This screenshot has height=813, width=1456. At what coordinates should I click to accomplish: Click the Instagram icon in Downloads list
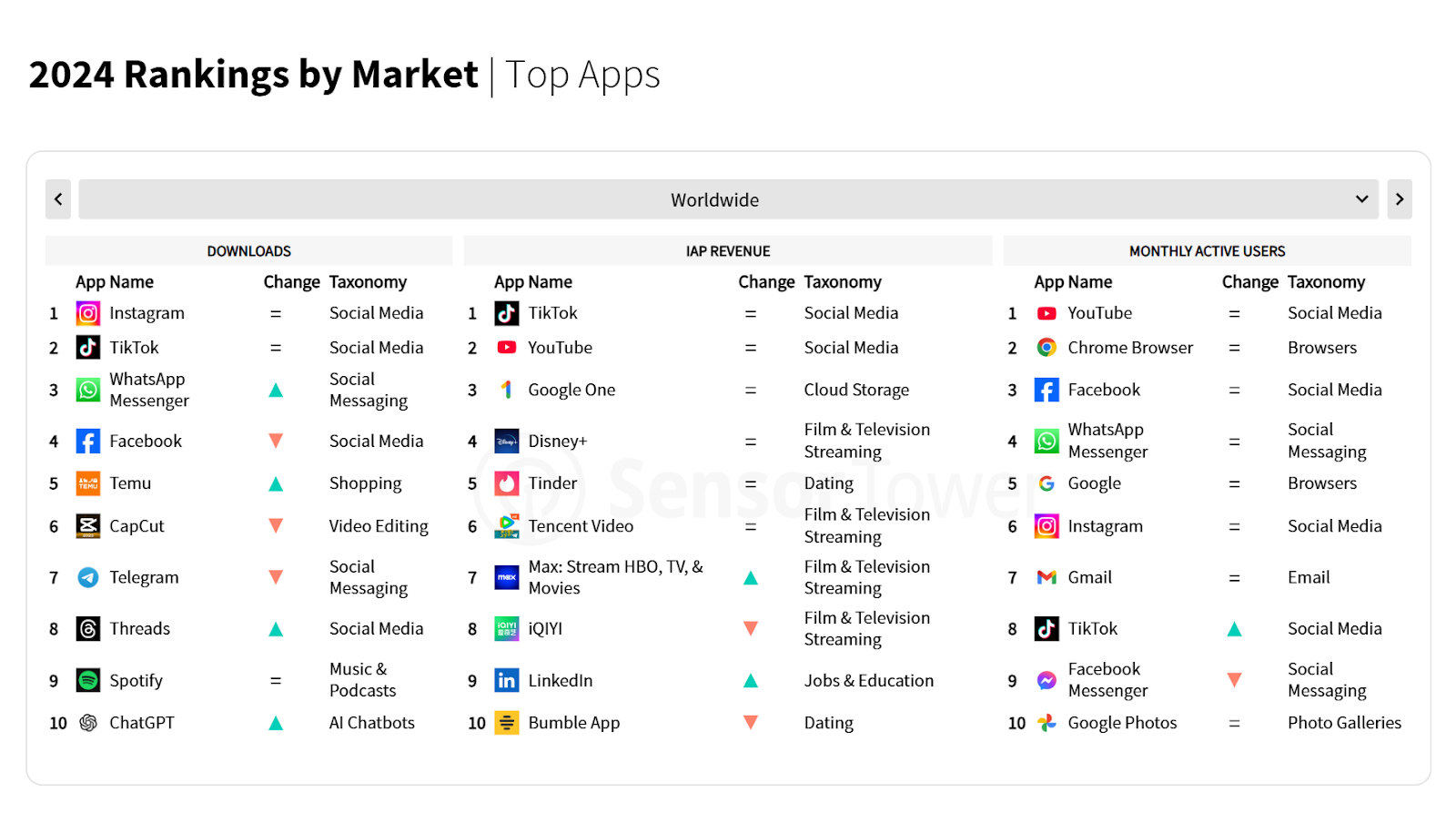coord(88,313)
